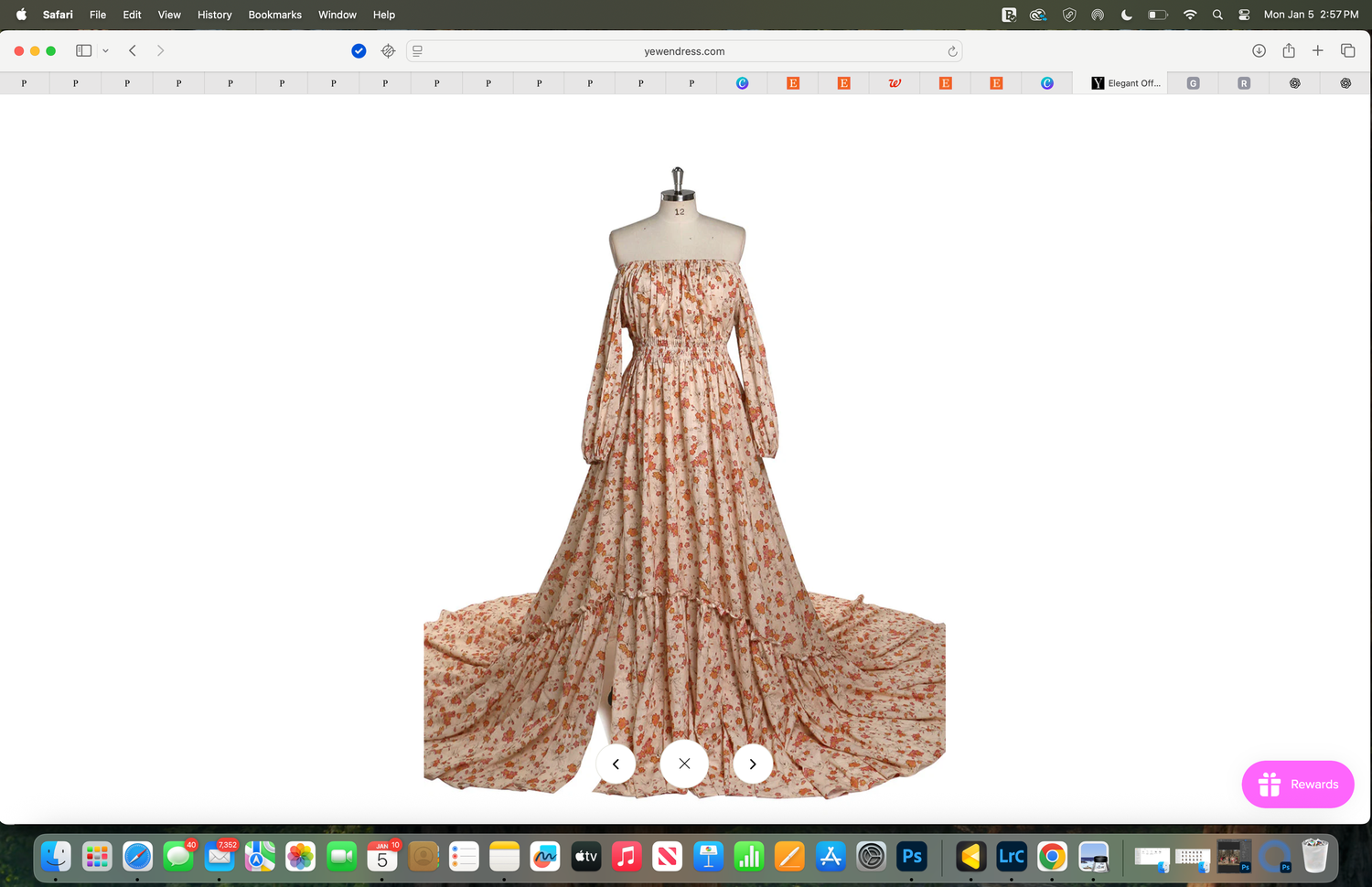The image size is (1372, 887).
Task: Show Safari downloads
Action: [x=1259, y=51]
